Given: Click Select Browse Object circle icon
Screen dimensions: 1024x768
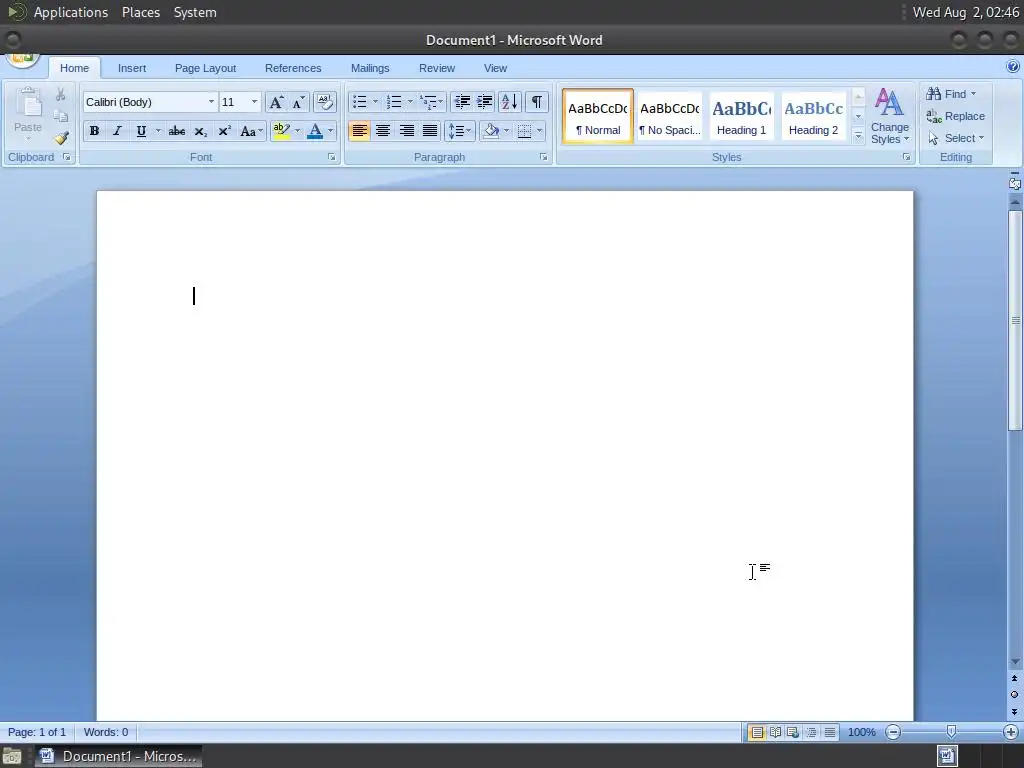Looking at the screenshot, I should point(1014,695).
